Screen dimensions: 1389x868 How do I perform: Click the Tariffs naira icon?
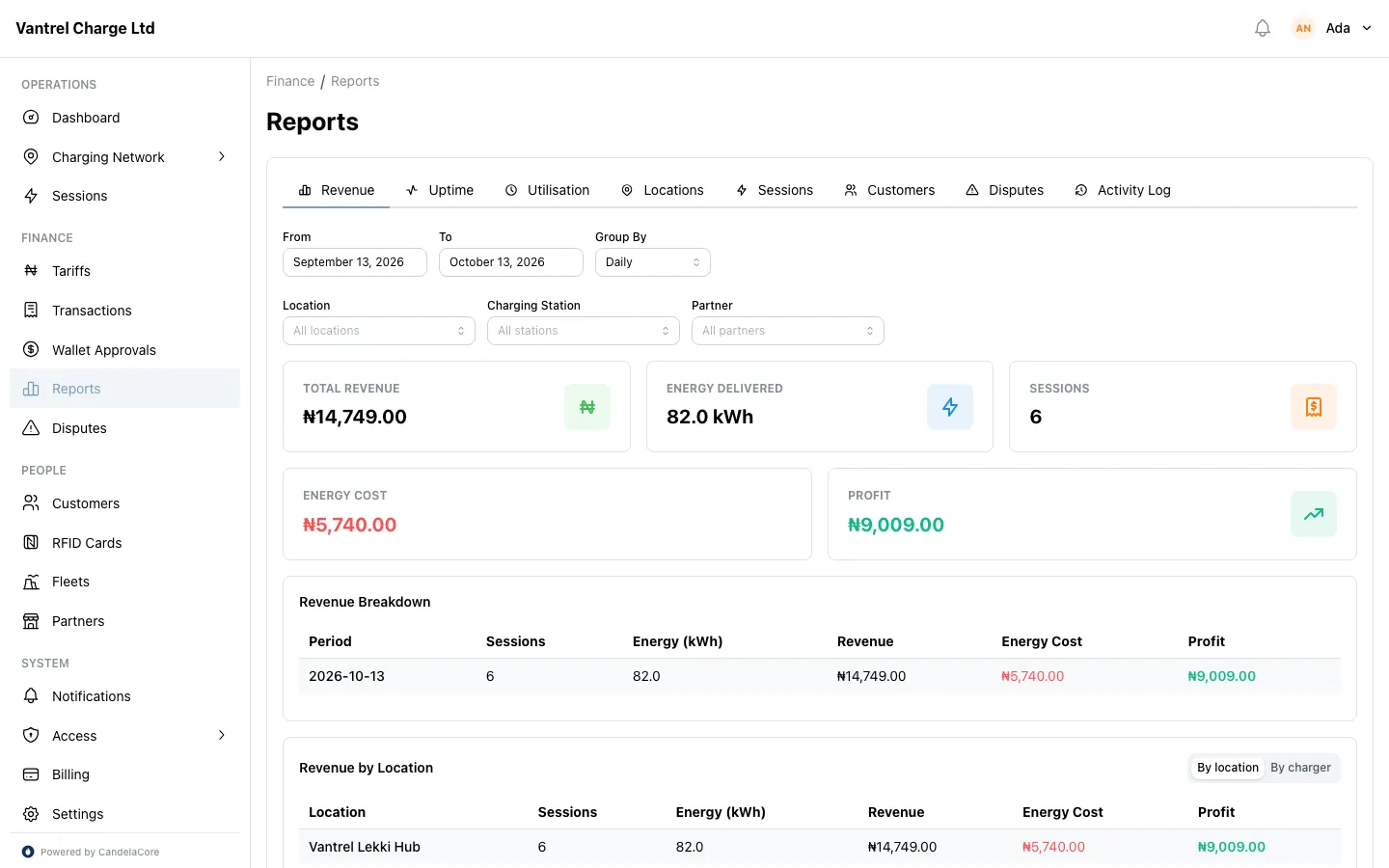(31, 271)
